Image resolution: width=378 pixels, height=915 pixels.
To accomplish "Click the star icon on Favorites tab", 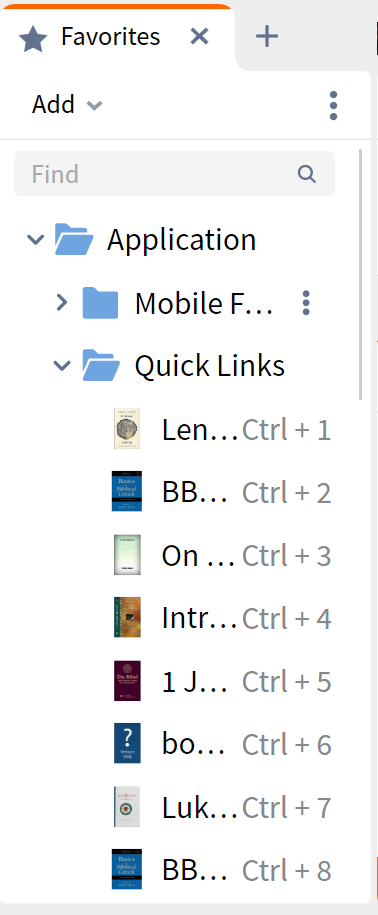I will pos(33,37).
